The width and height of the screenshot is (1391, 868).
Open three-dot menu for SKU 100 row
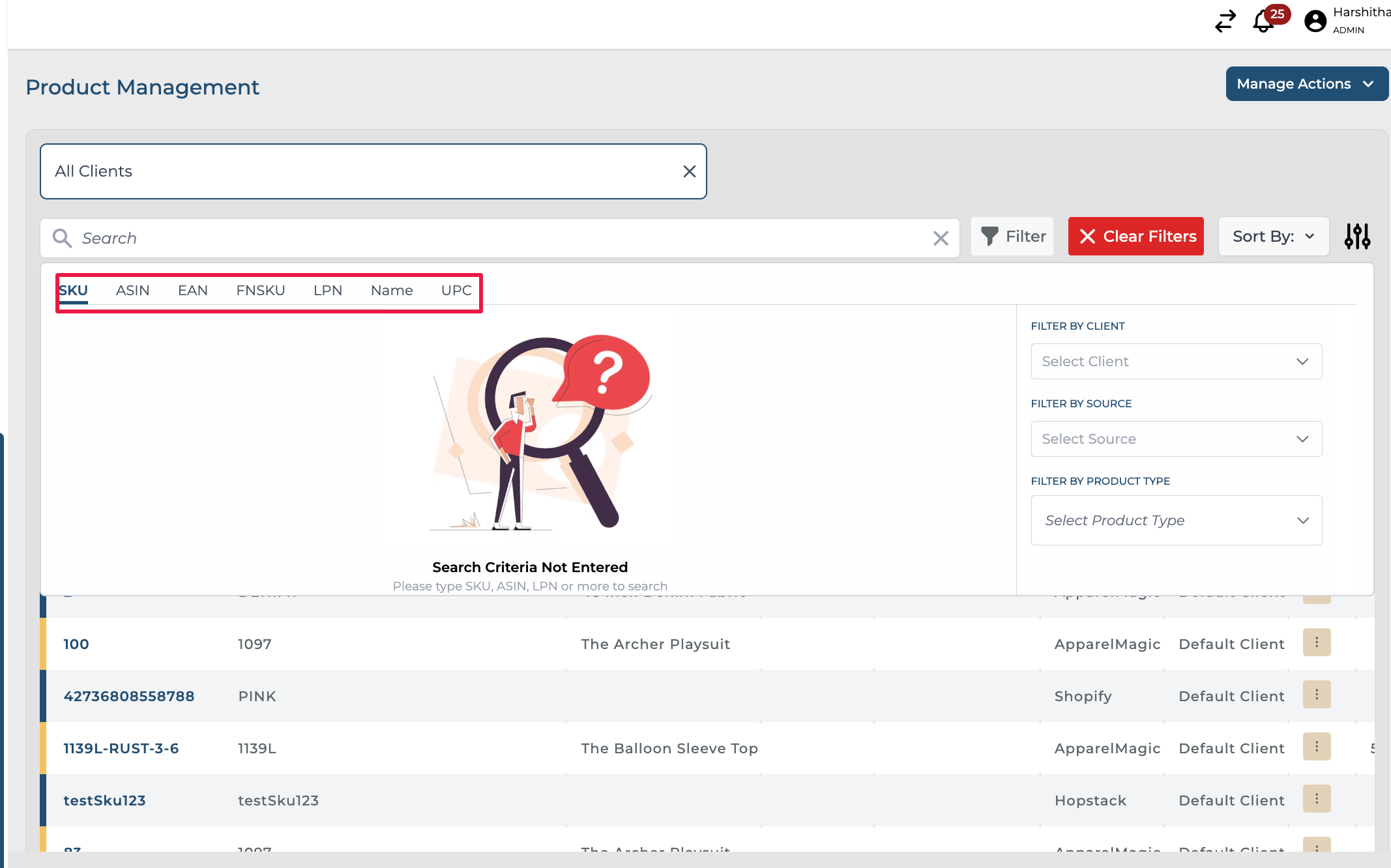pos(1316,643)
